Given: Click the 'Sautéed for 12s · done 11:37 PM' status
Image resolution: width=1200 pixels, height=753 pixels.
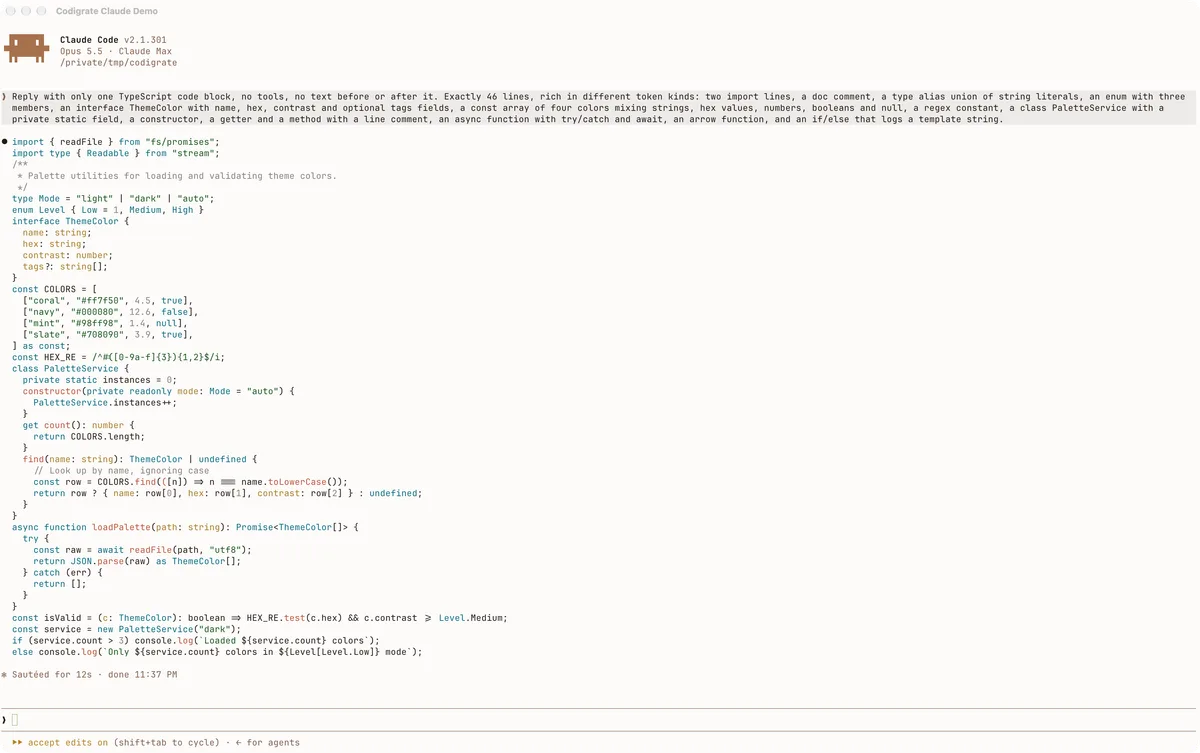Looking at the screenshot, I should click(95, 675).
